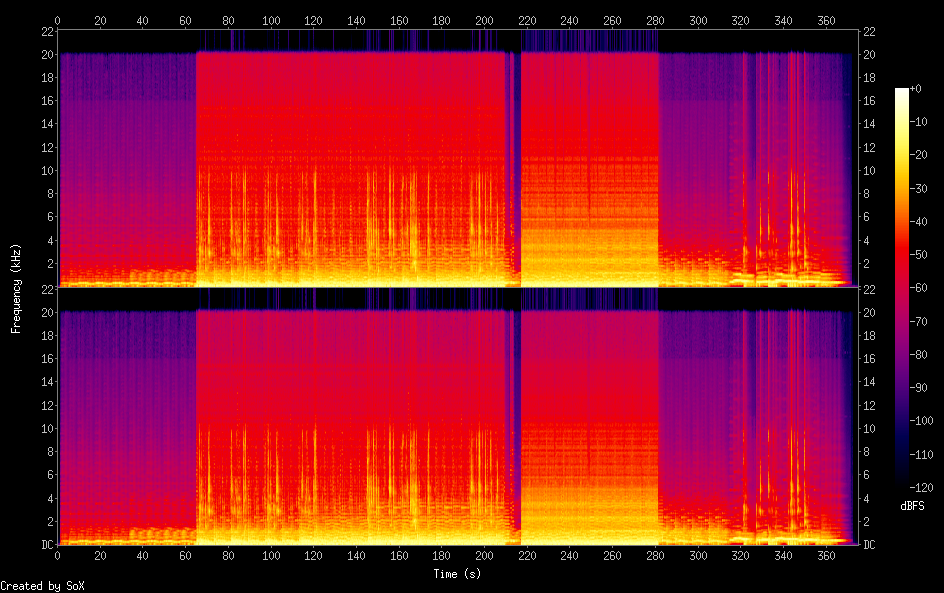Click the "Created by SoX" caption
Screen dimensions: 944x593
(x=42, y=586)
